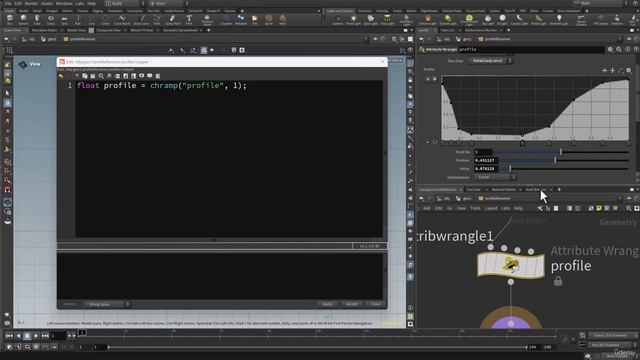Switch to the Render View tab

tap(76, 30)
